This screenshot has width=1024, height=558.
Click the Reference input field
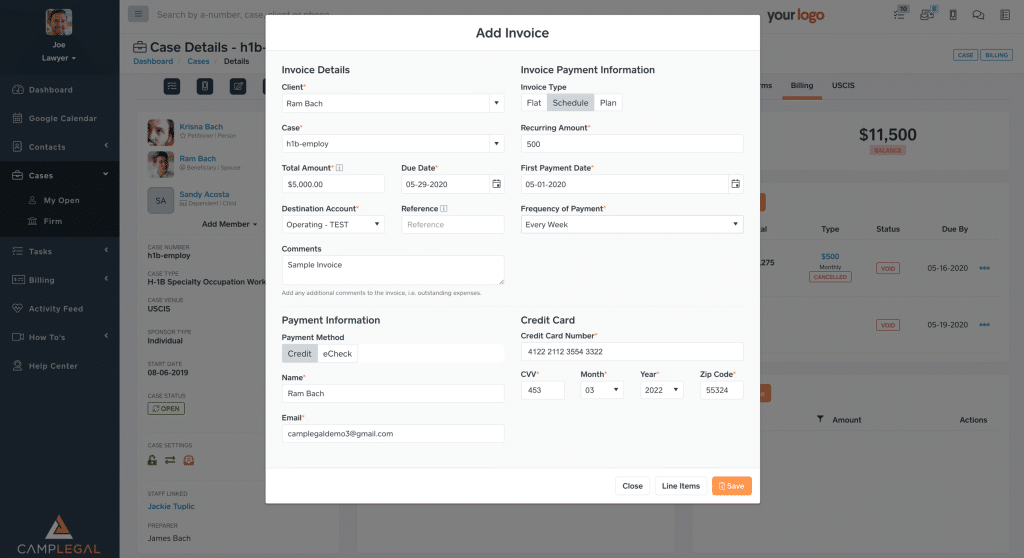(x=453, y=224)
